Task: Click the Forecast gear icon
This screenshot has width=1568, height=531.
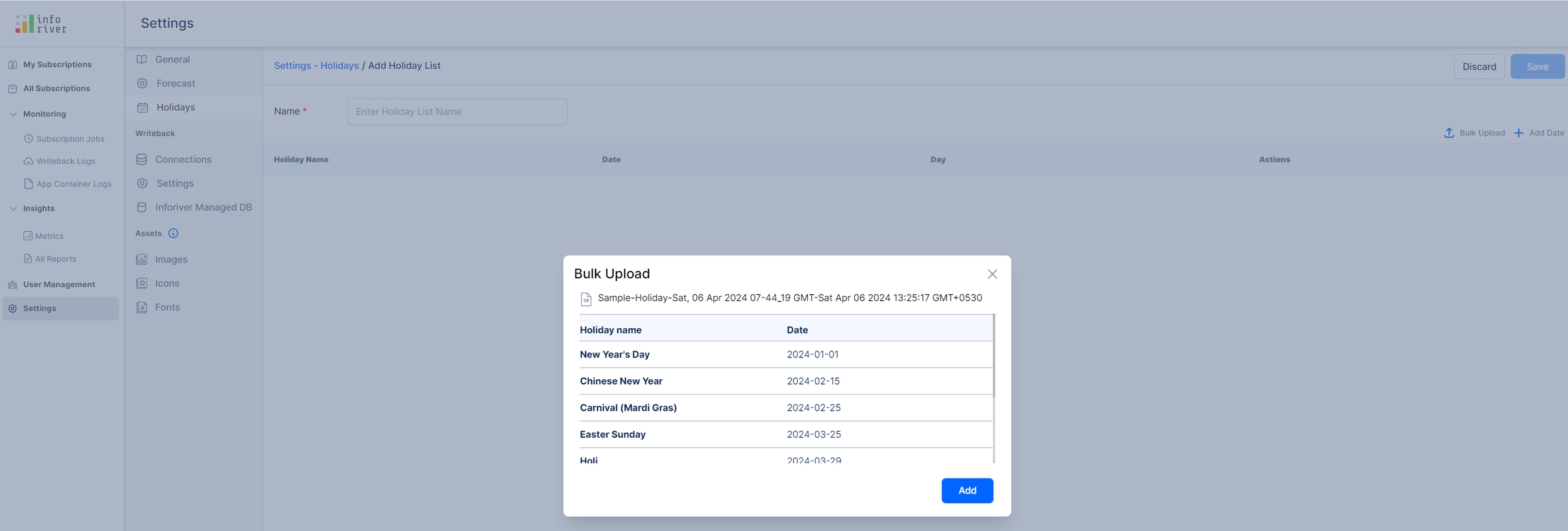Action: [142, 84]
